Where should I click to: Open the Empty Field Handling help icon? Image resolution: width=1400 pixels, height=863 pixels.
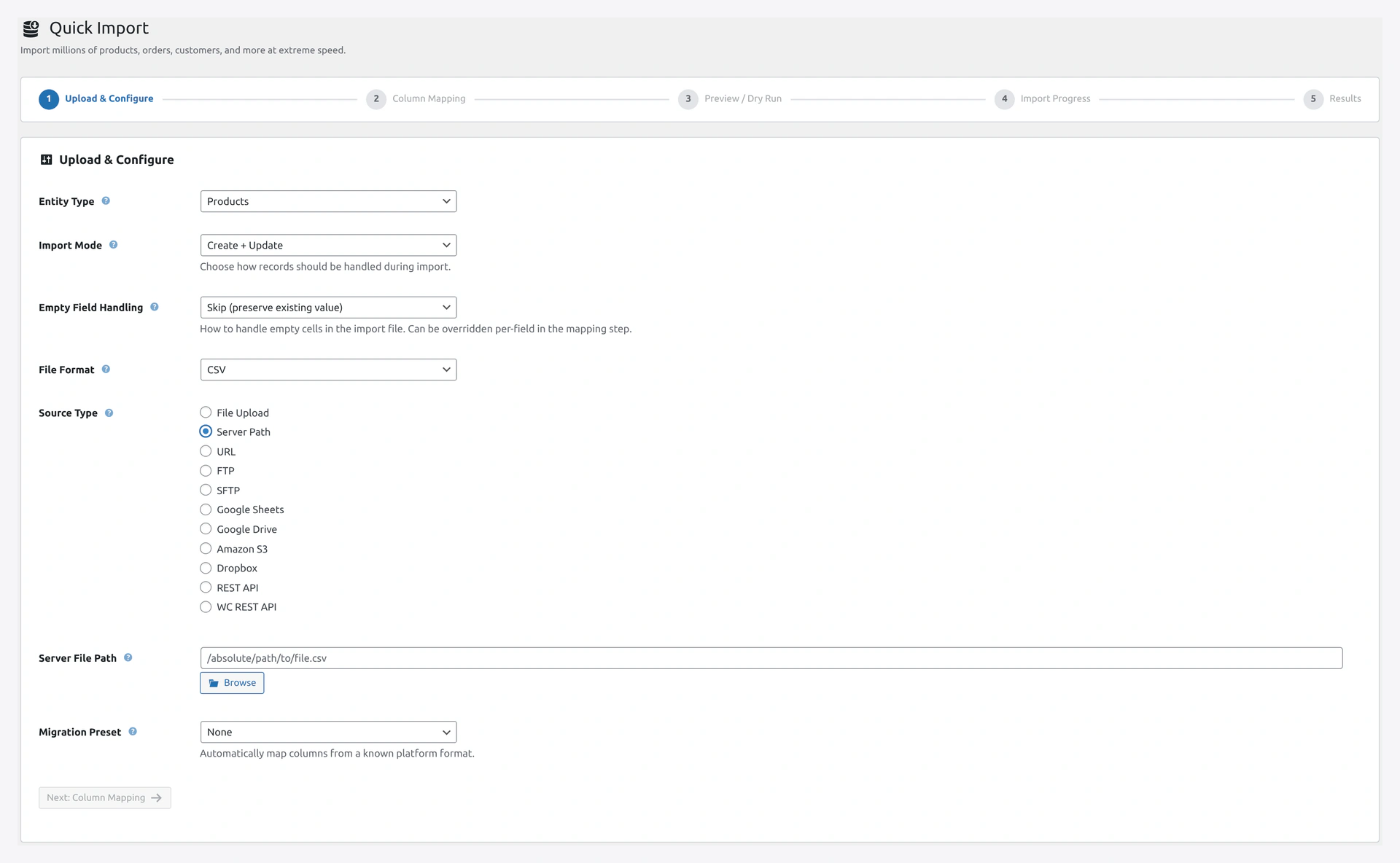(154, 307)
